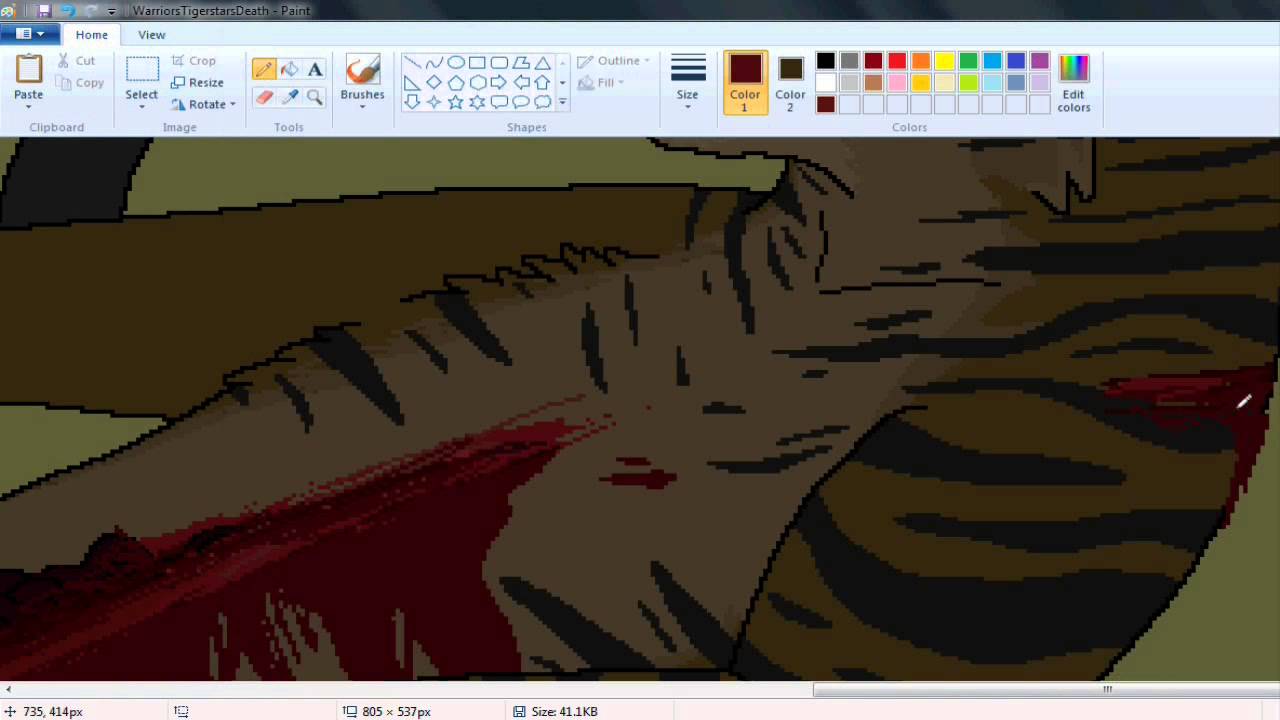Pick the red color swatch
1280x720 pixels.
click(897, 61)
